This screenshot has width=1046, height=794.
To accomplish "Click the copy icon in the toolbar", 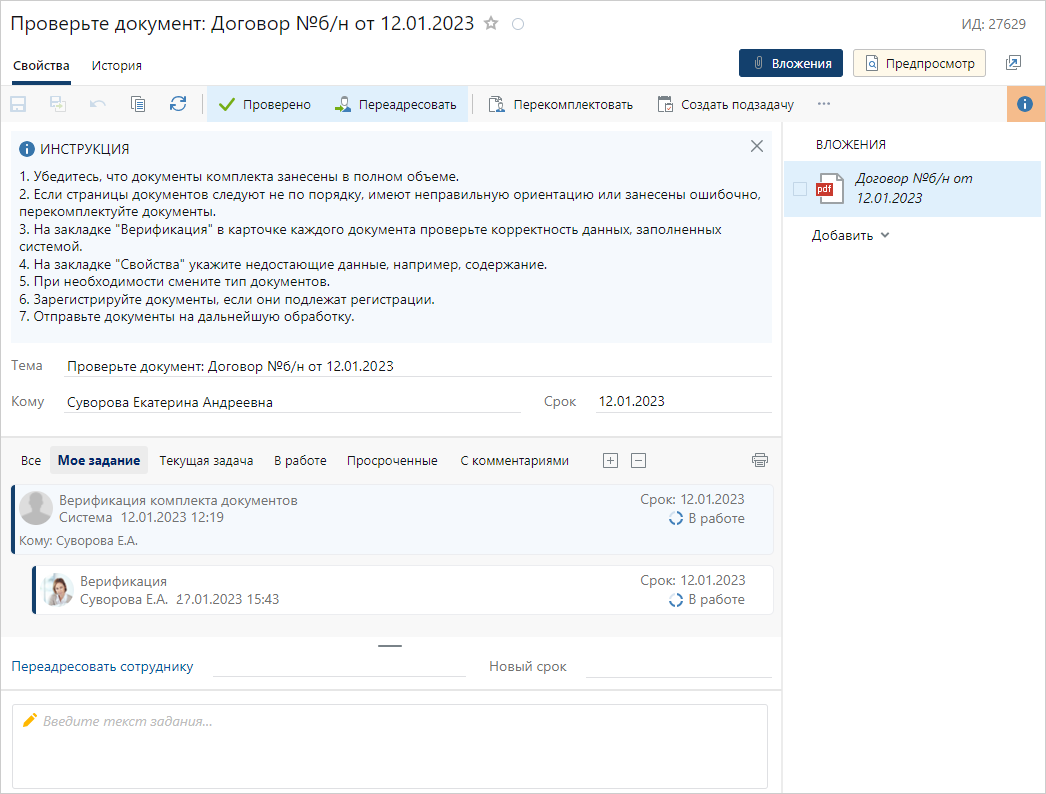I will (x=138, y=104).
